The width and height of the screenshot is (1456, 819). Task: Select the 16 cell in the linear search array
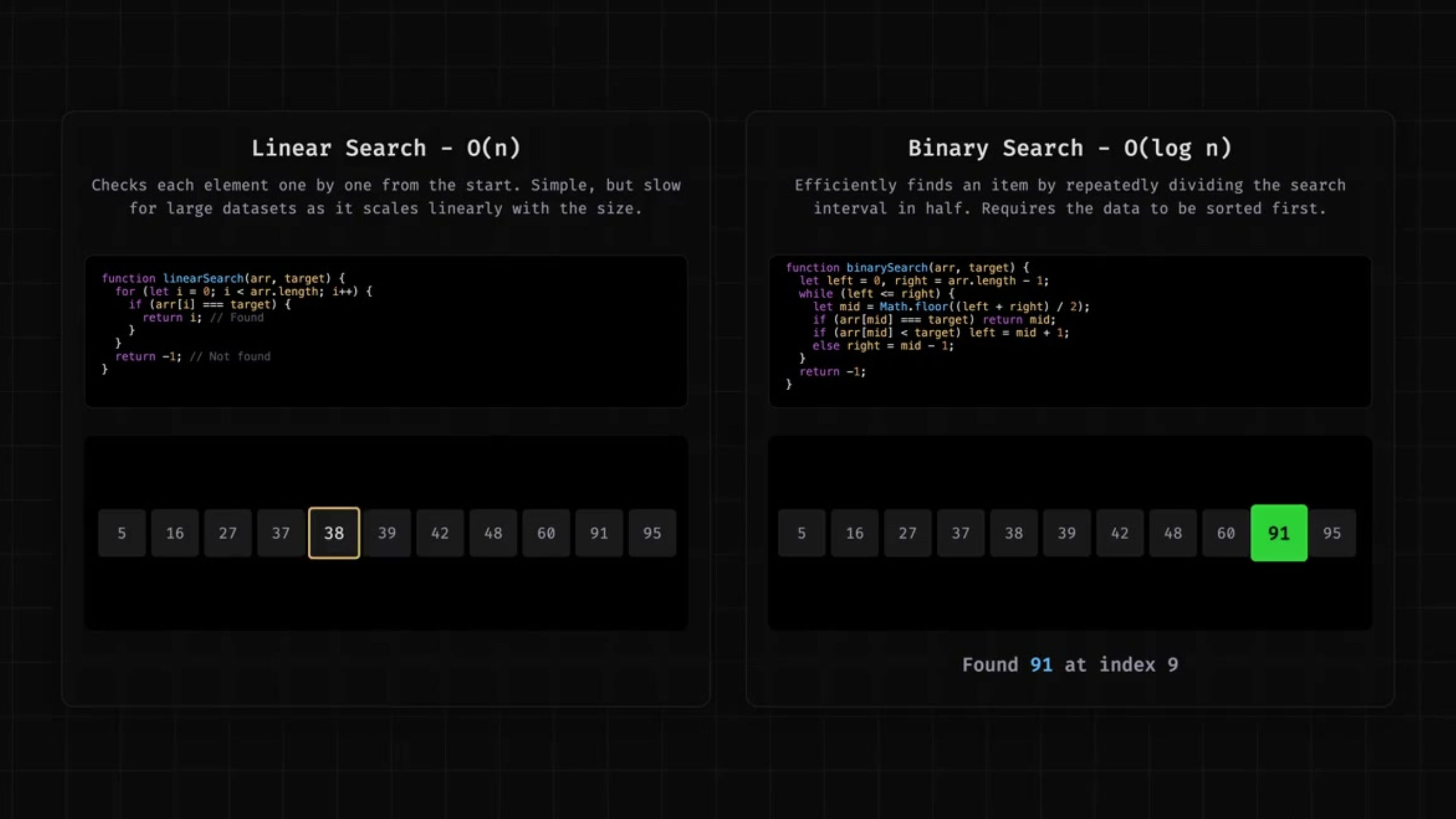(x=175, y=532)
